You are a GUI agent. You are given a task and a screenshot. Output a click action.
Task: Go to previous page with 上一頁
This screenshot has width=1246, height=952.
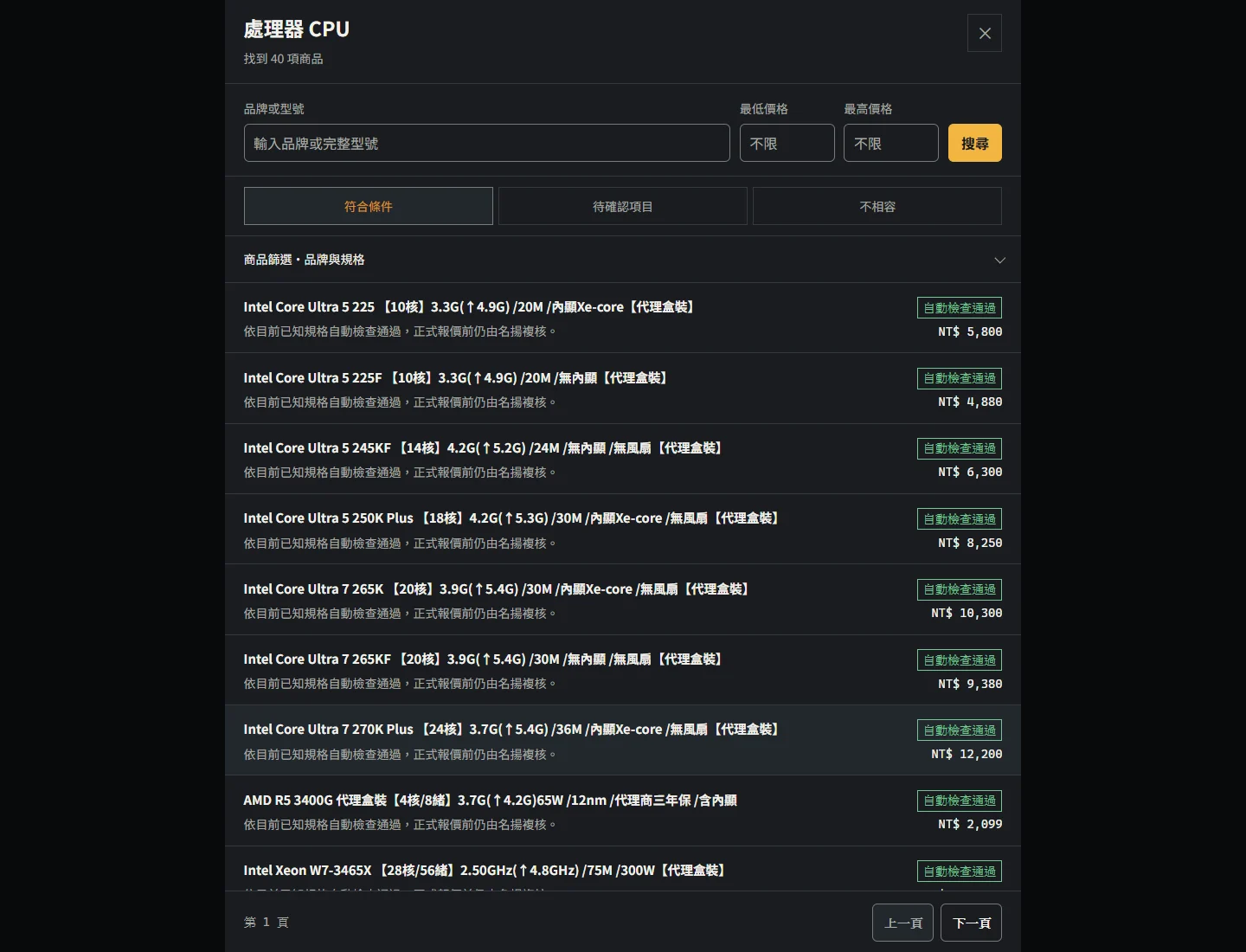(x=903, y=923)
